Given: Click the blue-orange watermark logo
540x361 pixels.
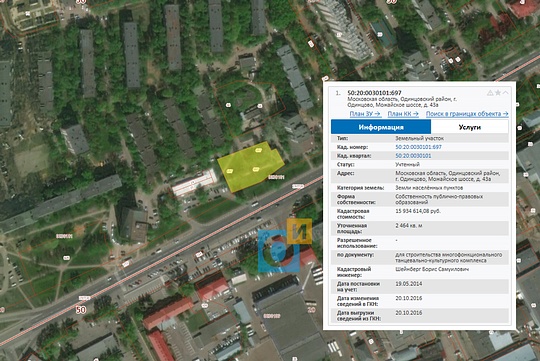Looking at the screenshot, I should pyautogui.click(x=285, y=245).
